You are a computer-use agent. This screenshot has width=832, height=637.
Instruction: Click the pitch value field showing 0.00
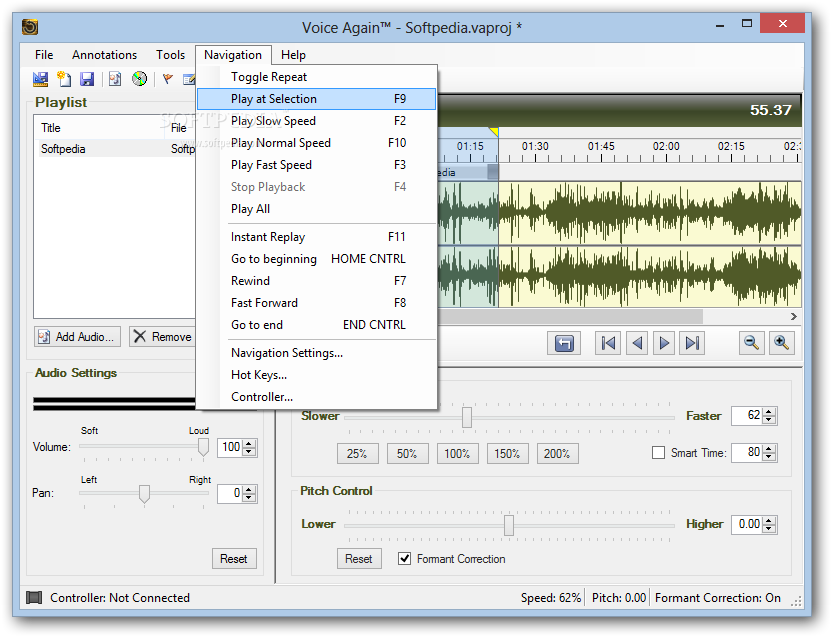click(748, 524)
